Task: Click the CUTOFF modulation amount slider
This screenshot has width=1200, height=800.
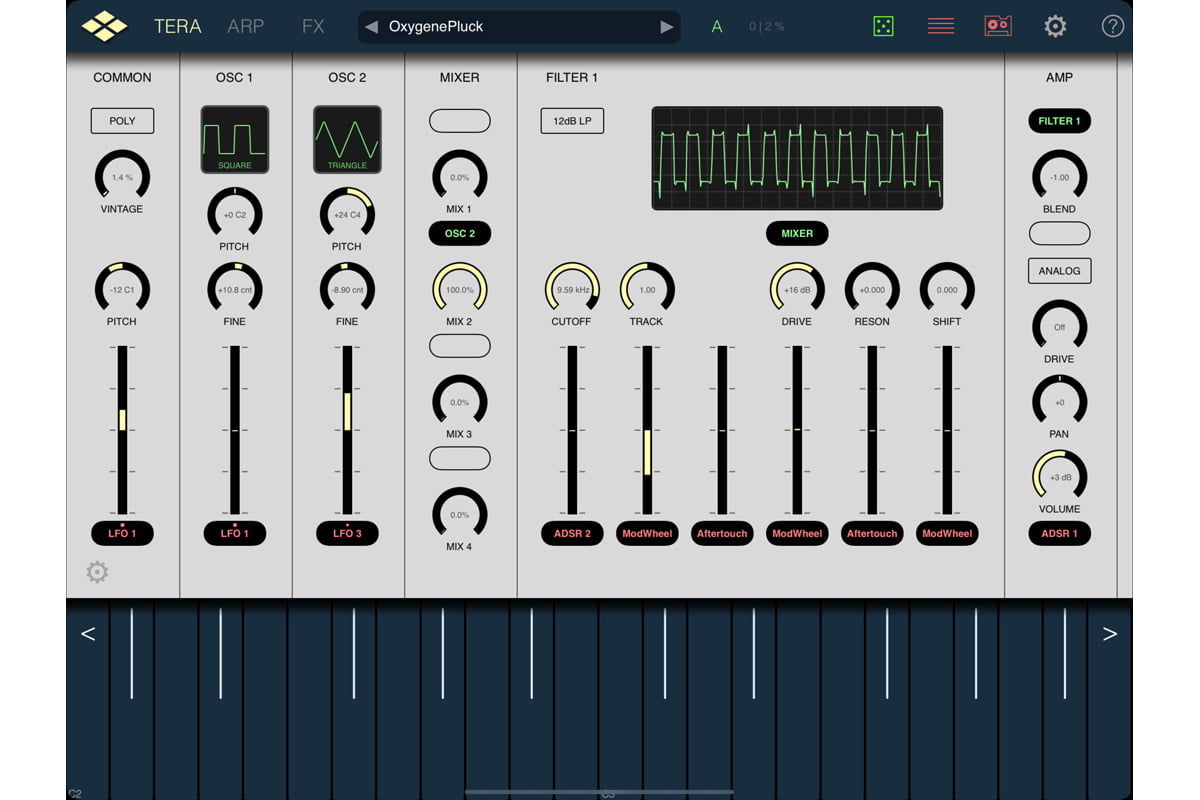Action: click(572, 430)
